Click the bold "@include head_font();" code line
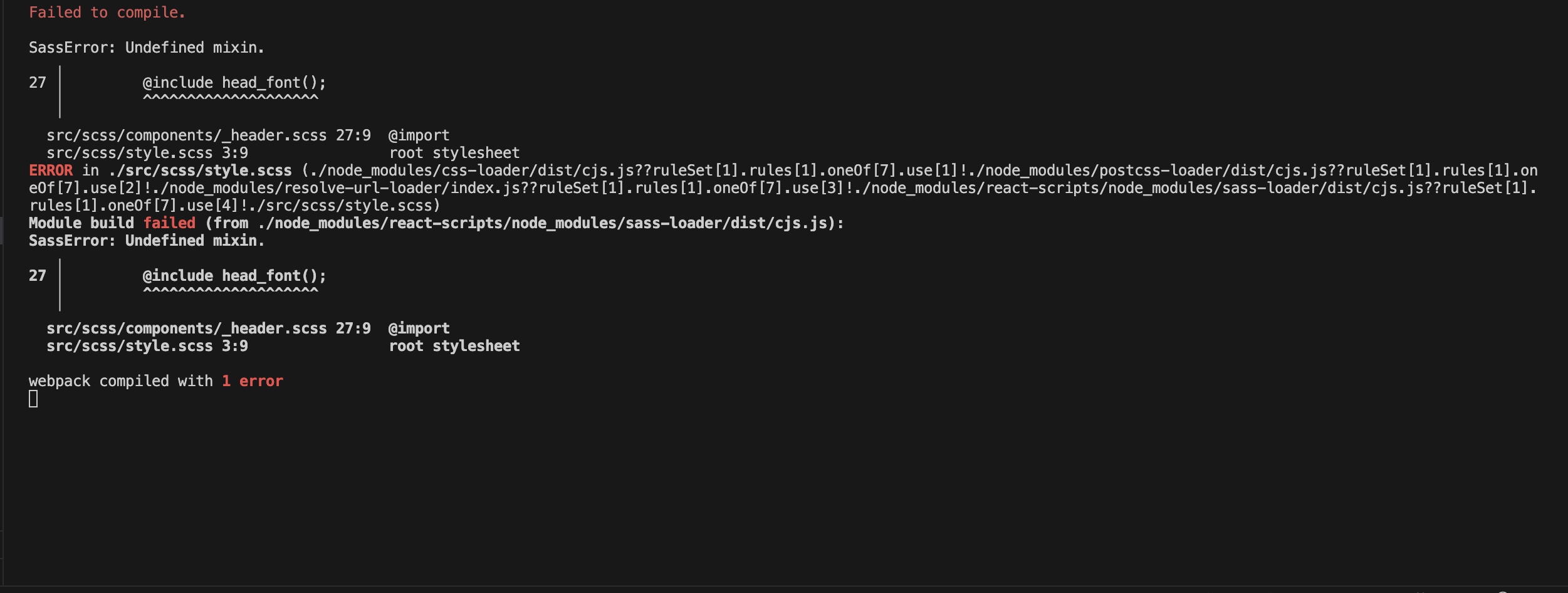Image resolution: width=1568 pixels, height=593 pixels. (234, 276)
